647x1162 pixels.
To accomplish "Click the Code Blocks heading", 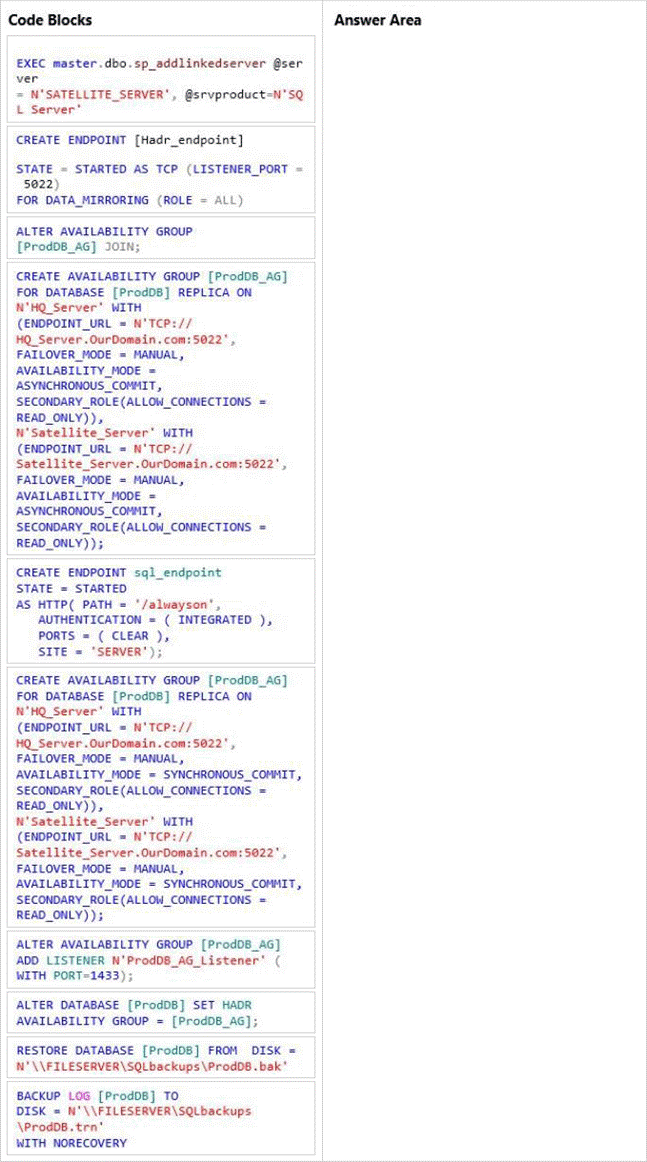I will (50, 20).
